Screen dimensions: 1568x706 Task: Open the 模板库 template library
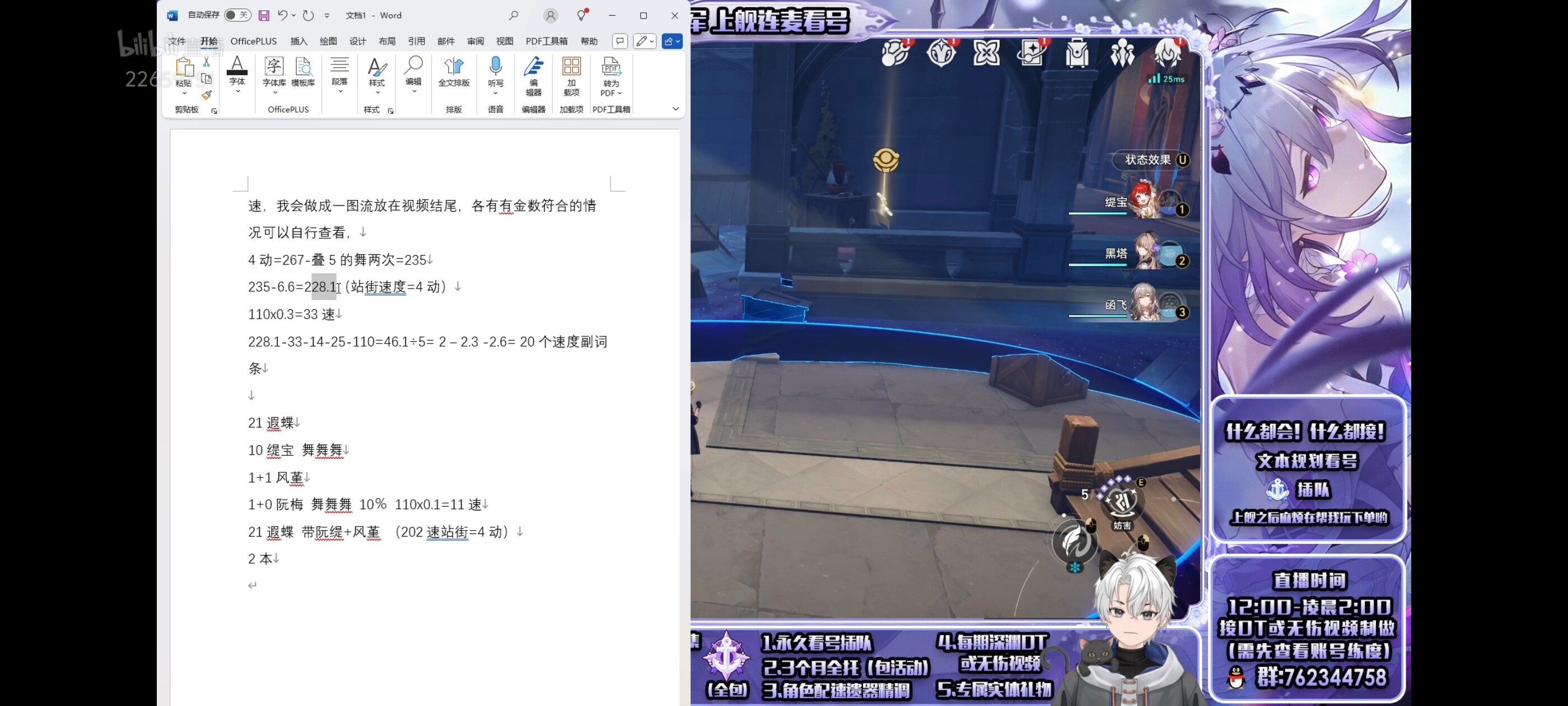(302, 72)
